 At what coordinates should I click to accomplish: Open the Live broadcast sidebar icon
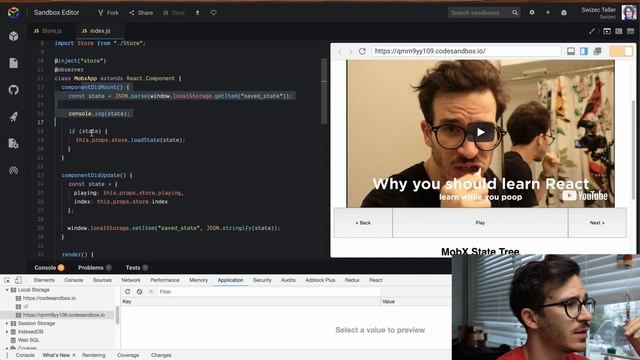(x=13, y=171)
